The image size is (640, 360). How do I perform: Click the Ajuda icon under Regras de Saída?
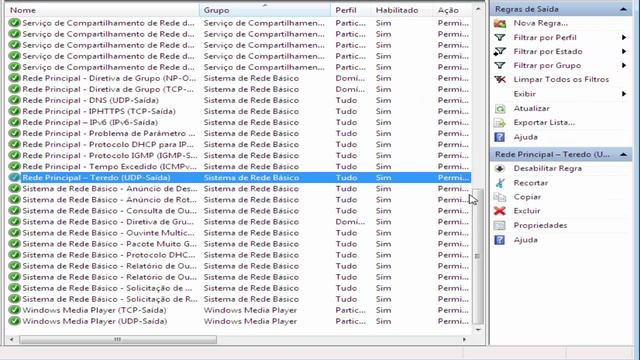coord(500,137)
